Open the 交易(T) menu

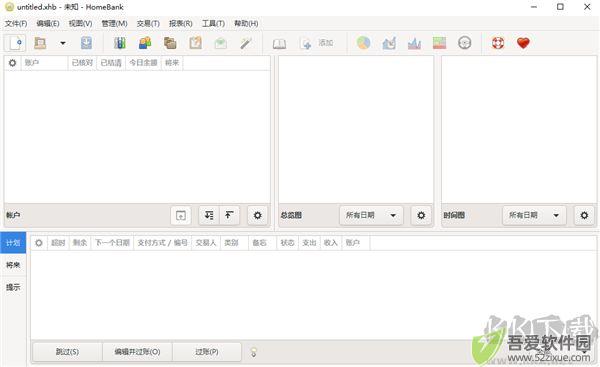[x=148, y=23]
